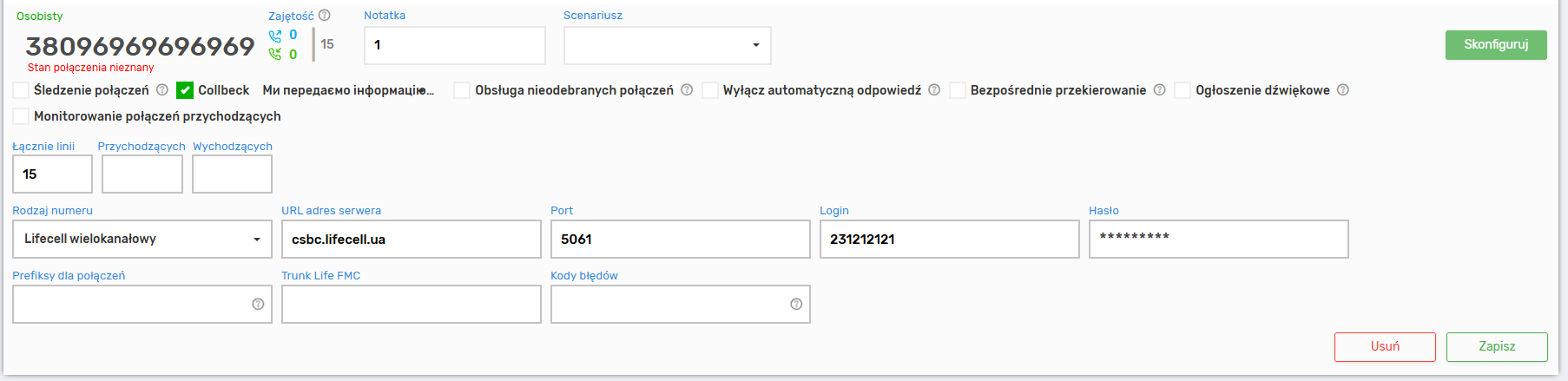
Task: Uncheck the Collbeck checkbox
Action: [x=185, y=90]
